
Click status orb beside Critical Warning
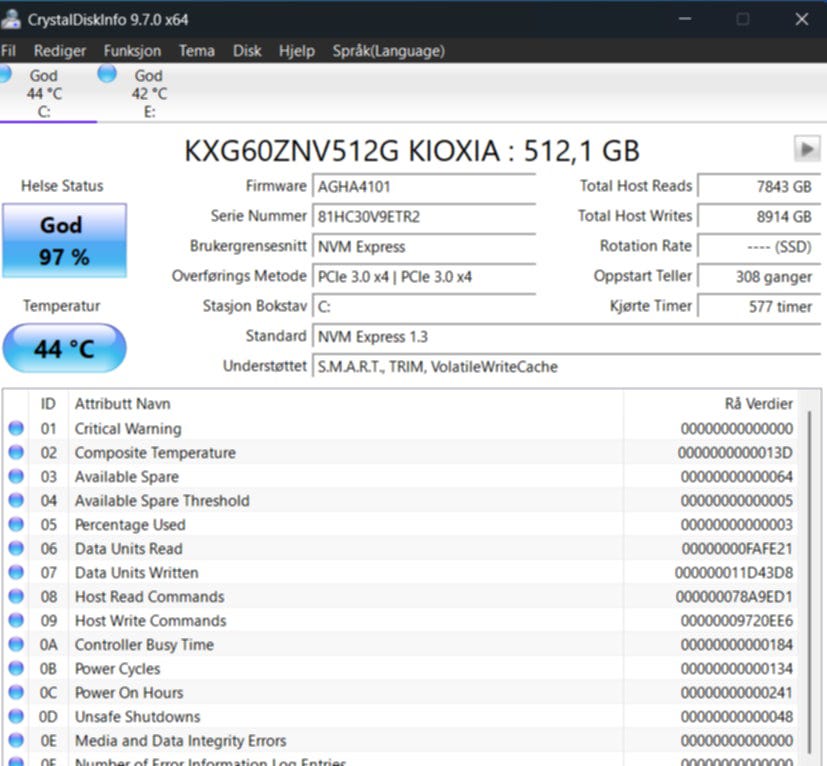[x=16, y=429]
